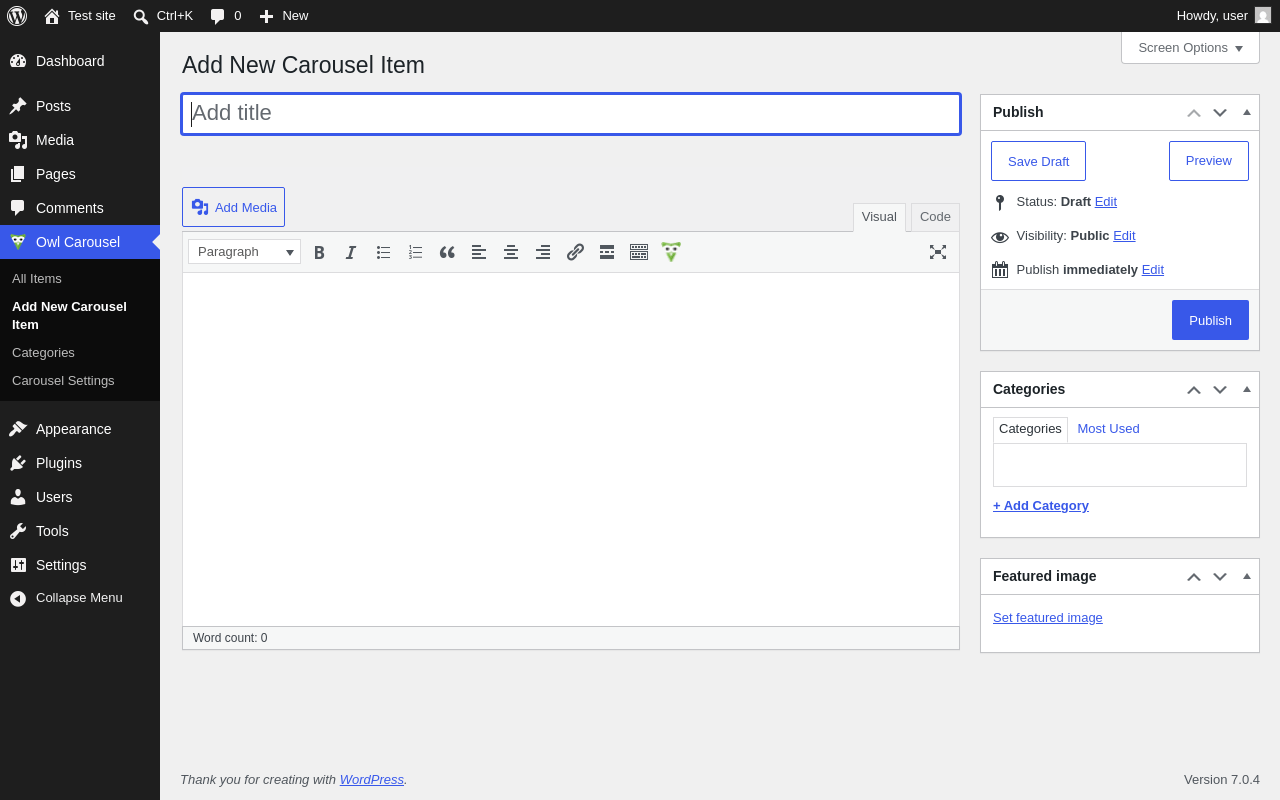Open Posts in the sidebar
Screen dimensions: 1280x800
tap(80, 106)
